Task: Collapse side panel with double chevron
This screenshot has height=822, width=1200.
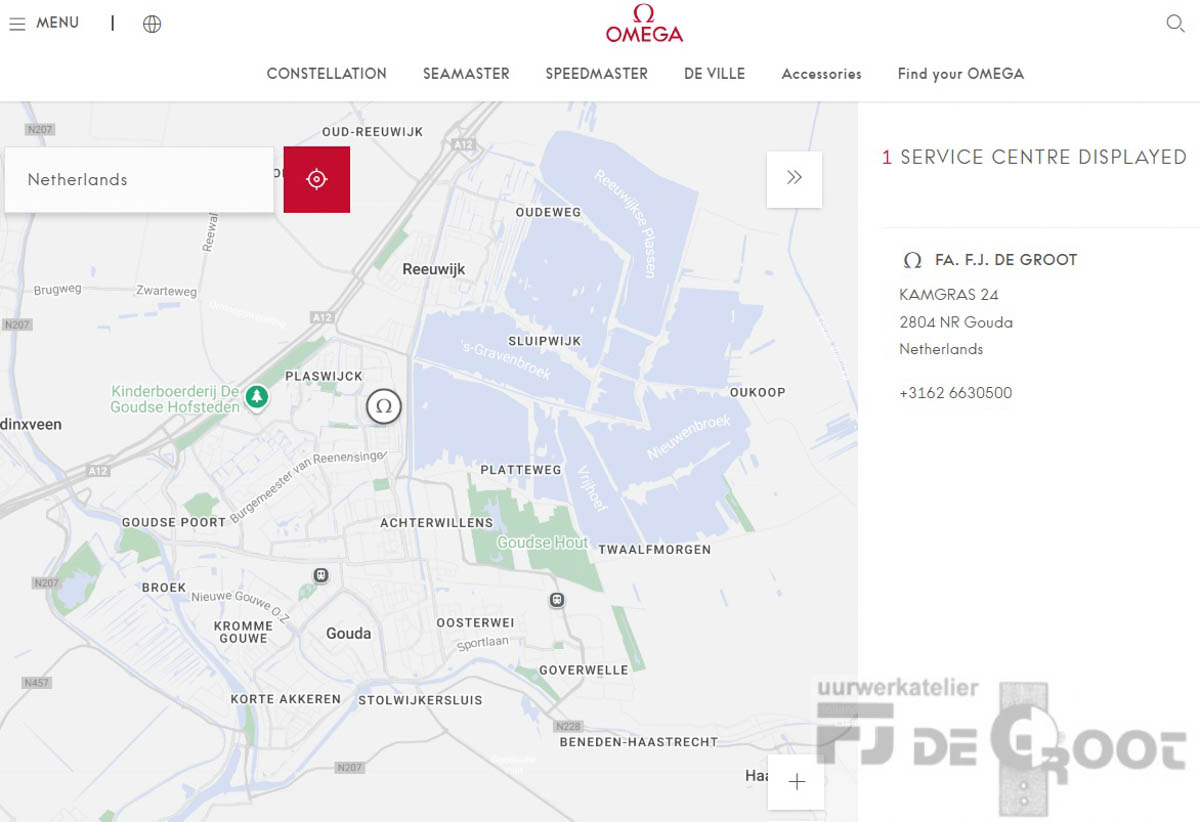Action: tap(794, 178)
